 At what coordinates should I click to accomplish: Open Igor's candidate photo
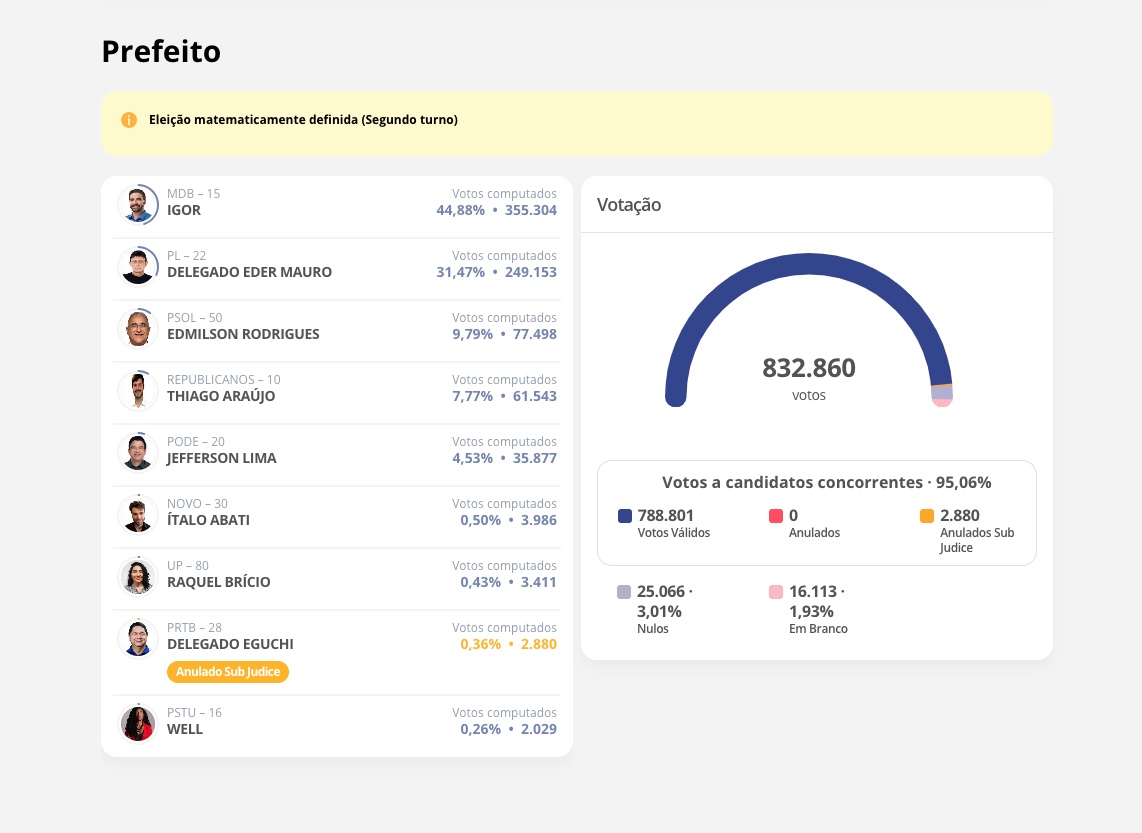click(x=138, y=204)
